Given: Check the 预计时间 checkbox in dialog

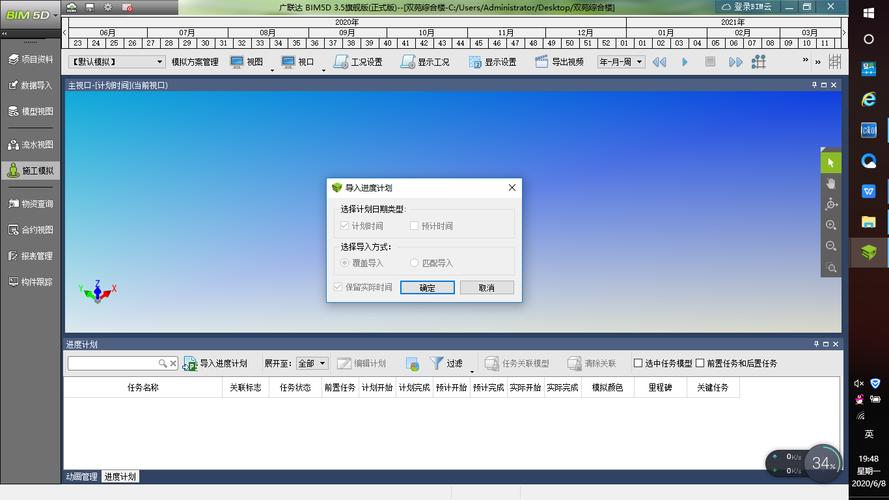Looking at the screenshot, I should (414, 226).
